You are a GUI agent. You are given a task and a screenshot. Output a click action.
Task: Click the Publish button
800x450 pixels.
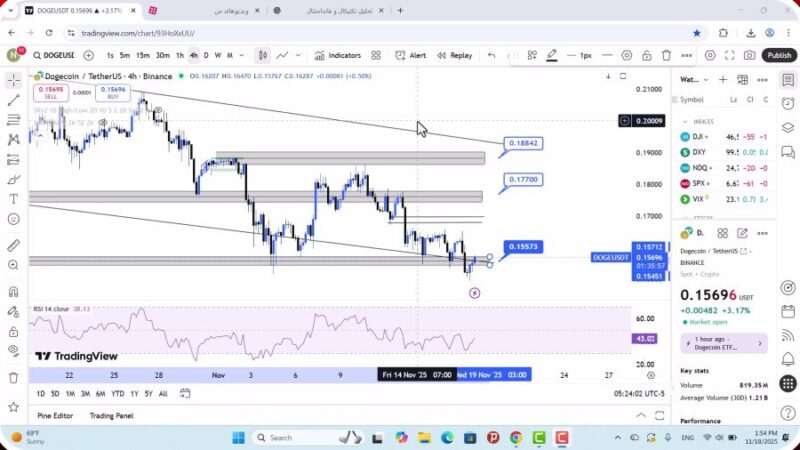point(779,55)
